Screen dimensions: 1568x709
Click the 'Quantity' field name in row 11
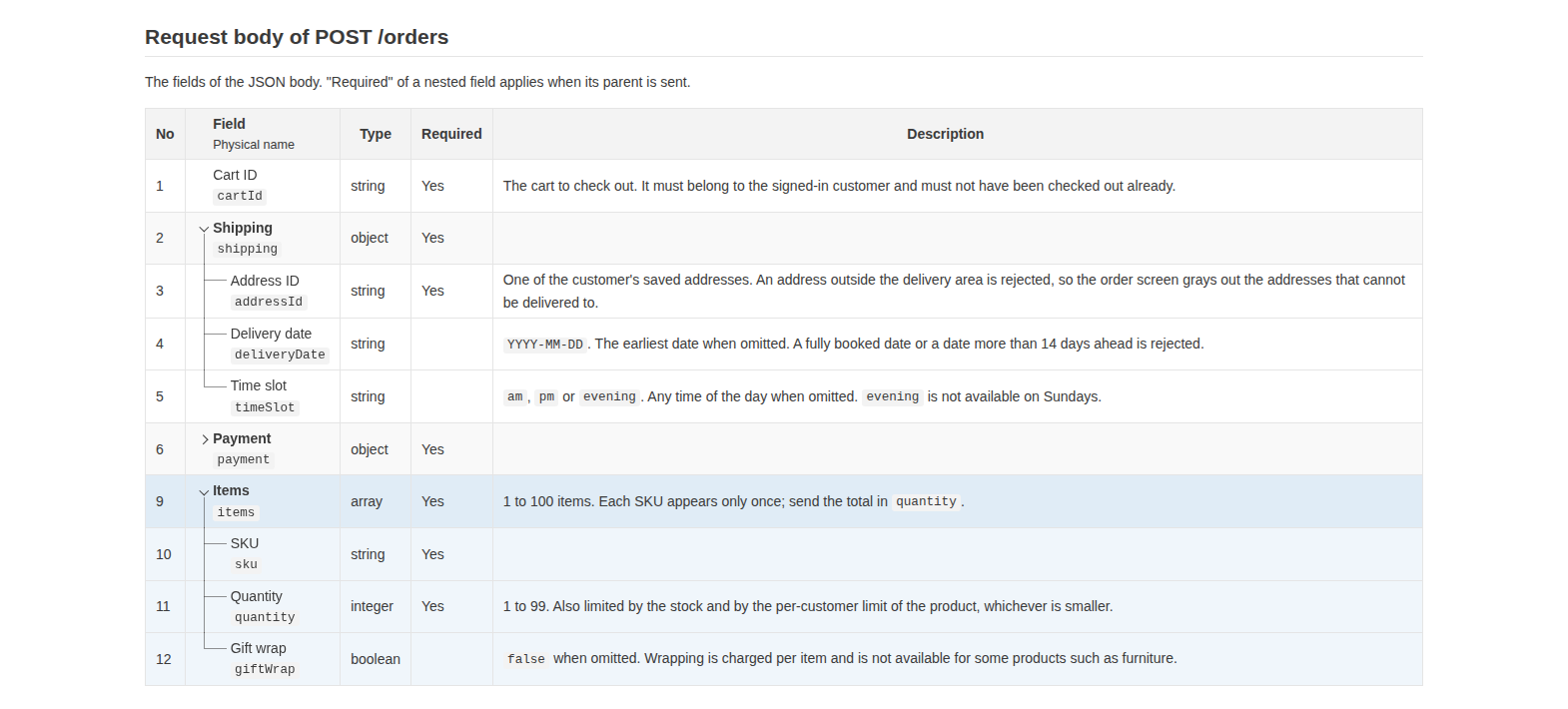click(x=257, y=596)
